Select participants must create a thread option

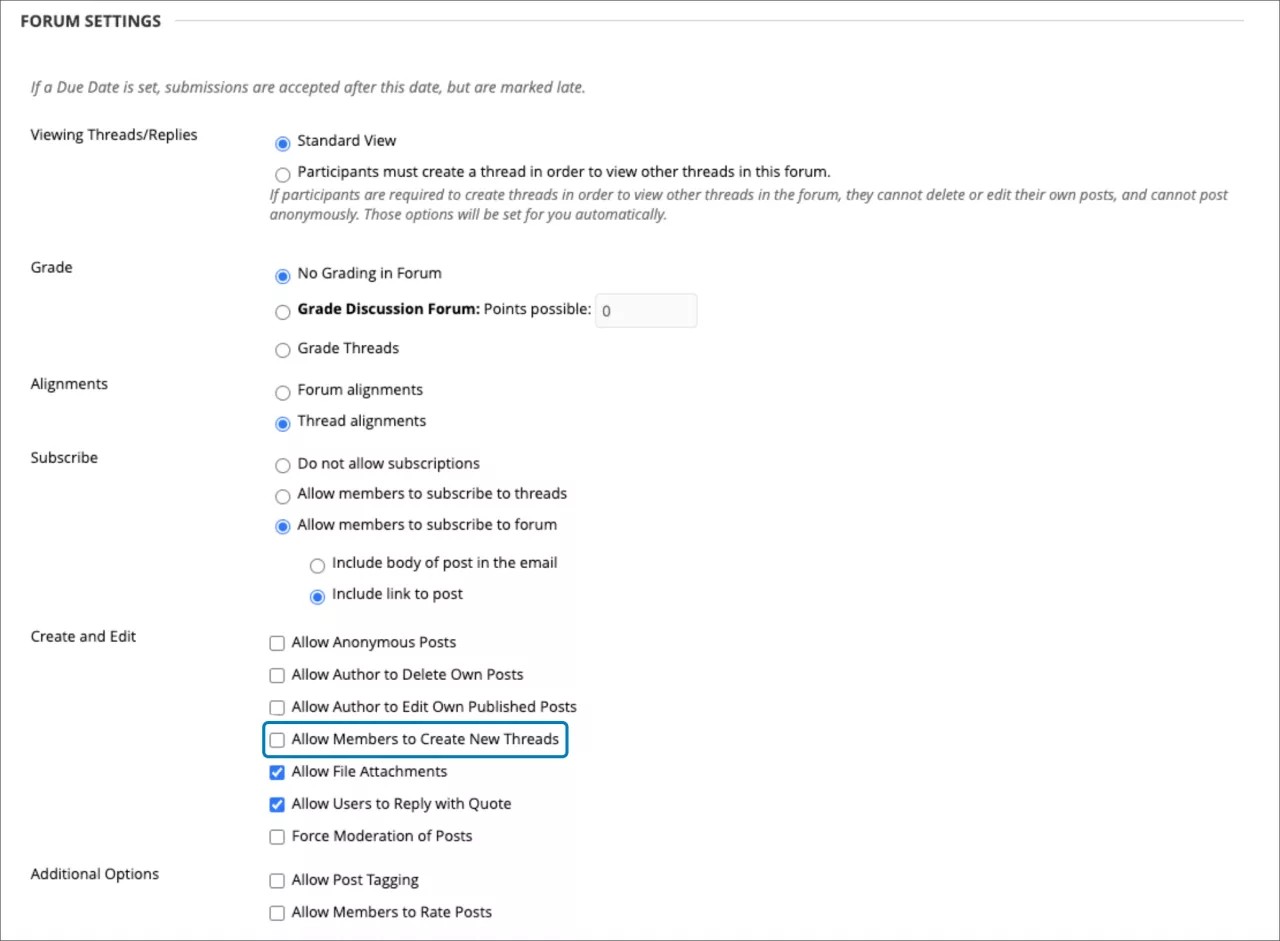282,174
